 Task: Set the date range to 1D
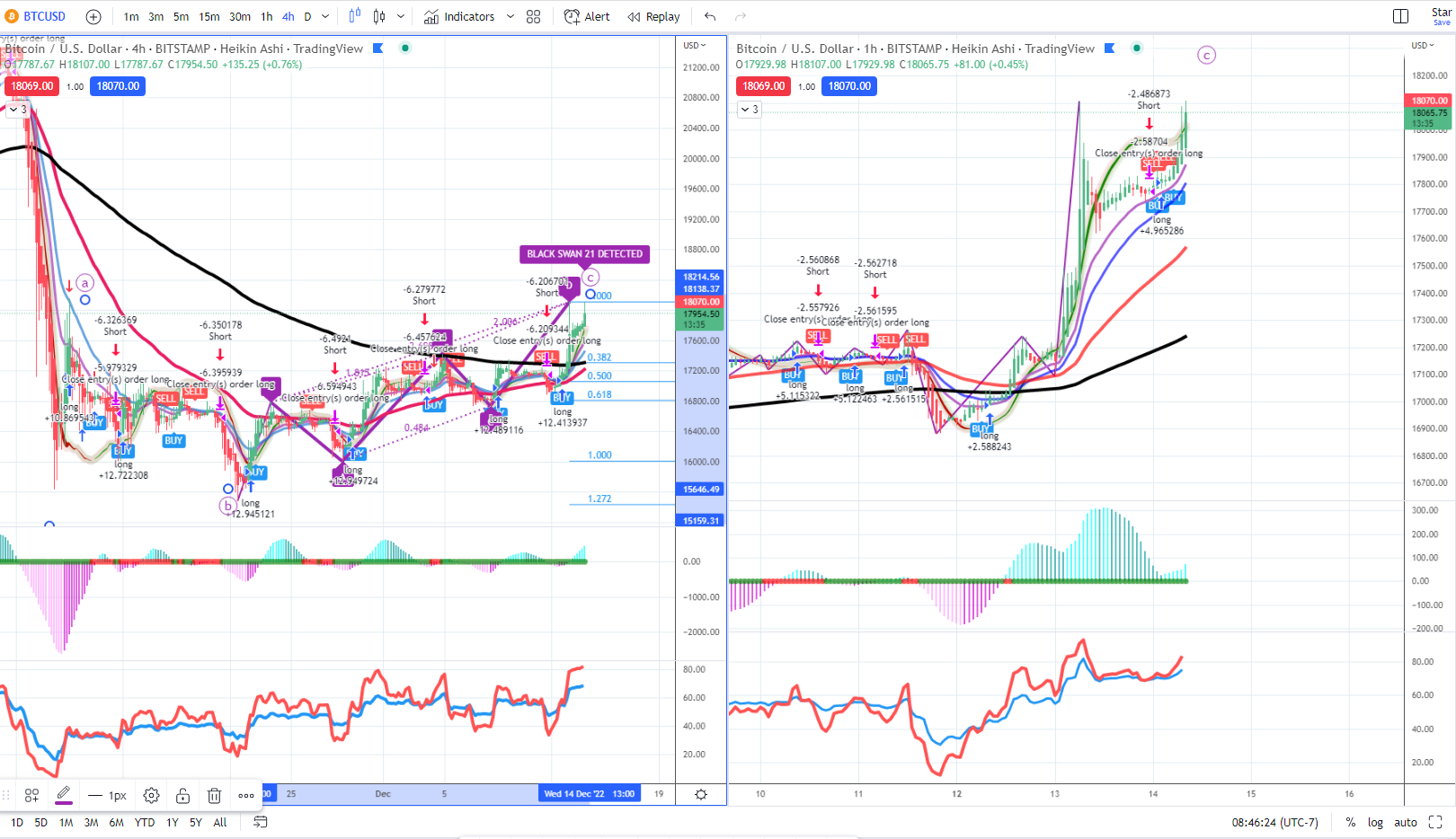point(17,822)
